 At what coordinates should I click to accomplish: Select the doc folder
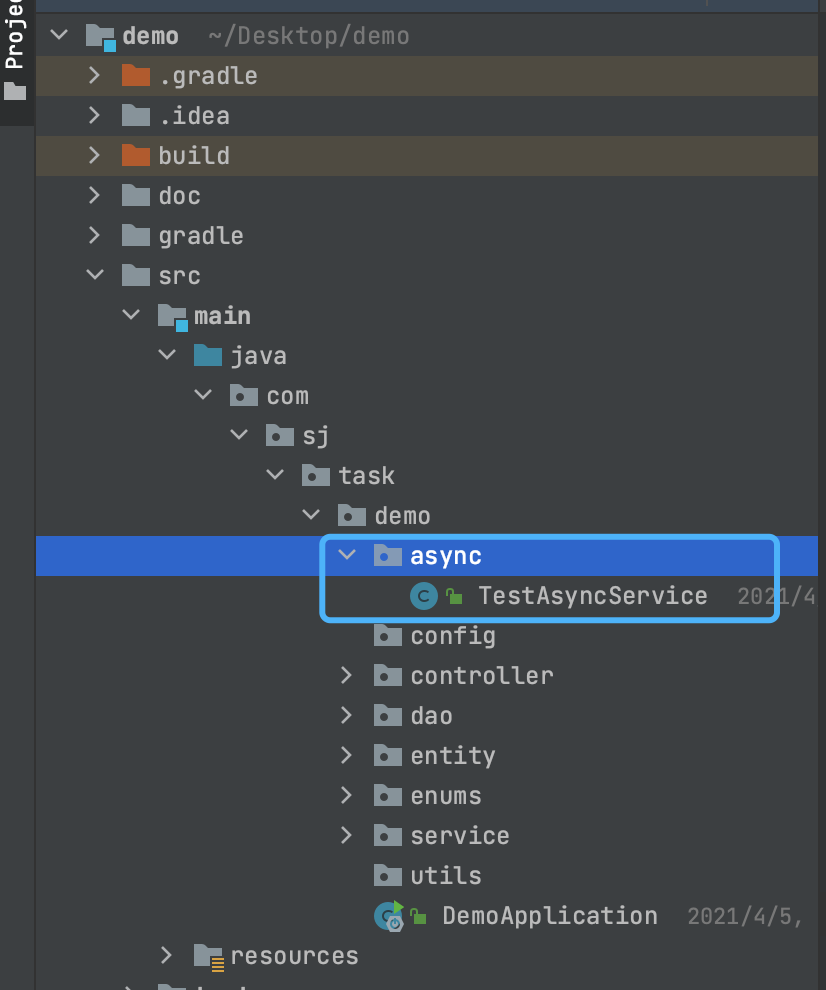tap(179, 196)
